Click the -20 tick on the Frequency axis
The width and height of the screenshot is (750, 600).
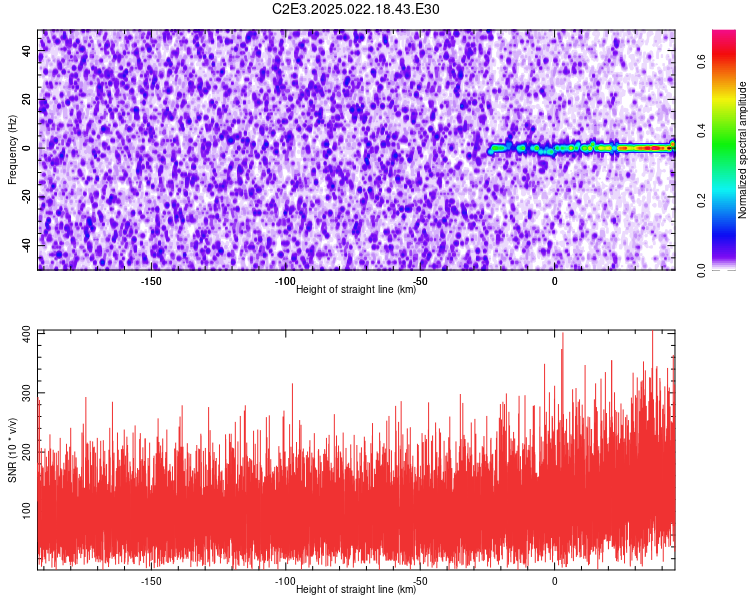coord(27,197)
